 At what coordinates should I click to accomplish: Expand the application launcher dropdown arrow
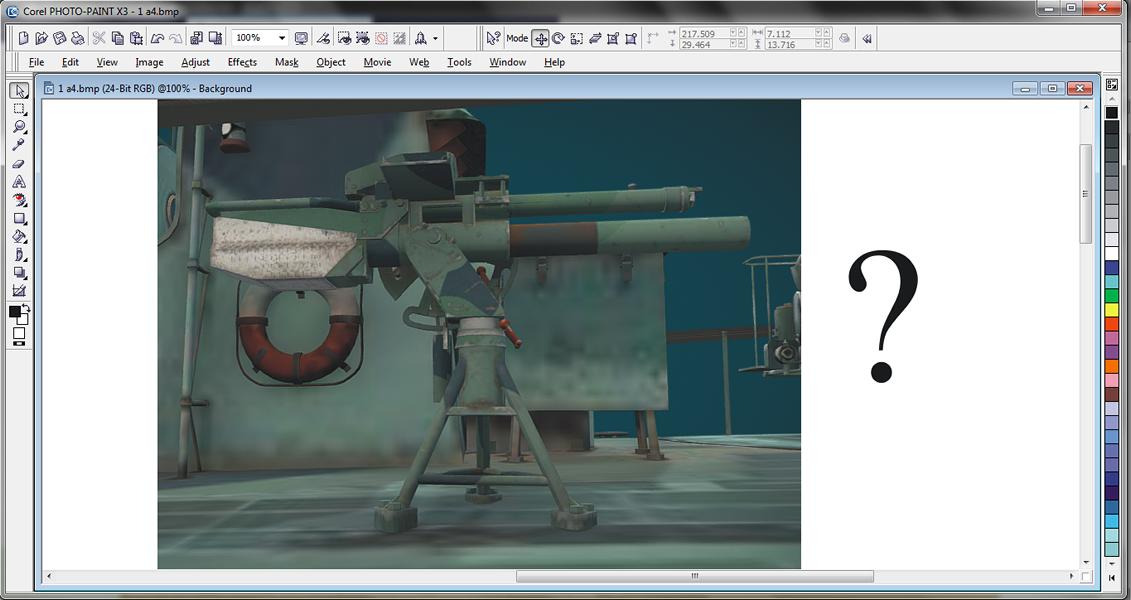tap(435, 38)
